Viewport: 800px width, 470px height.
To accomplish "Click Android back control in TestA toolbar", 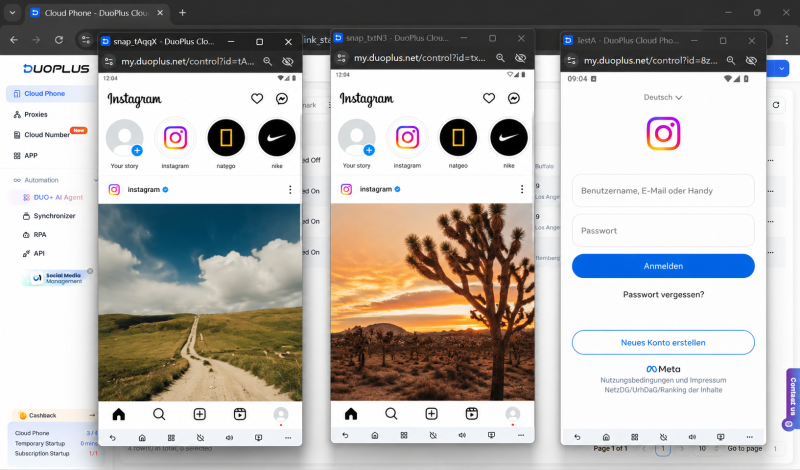I will coord(577,437).
